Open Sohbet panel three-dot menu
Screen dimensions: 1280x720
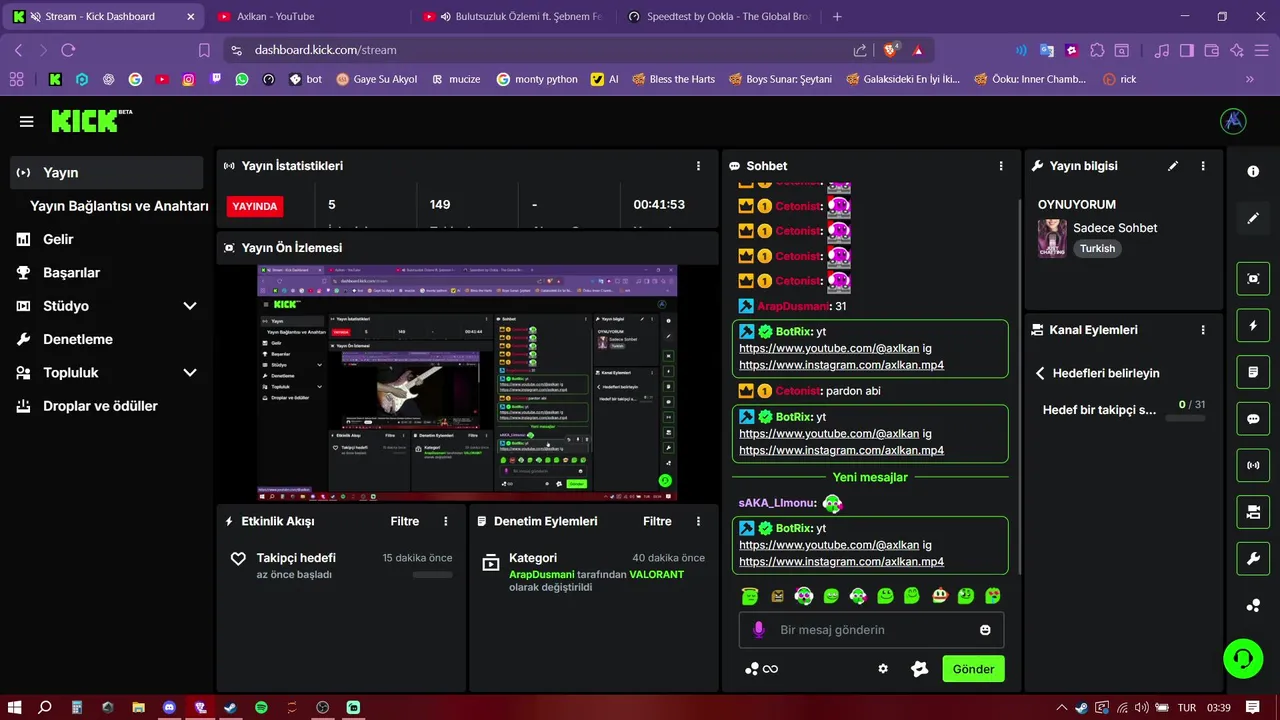tap(1001, 166)
